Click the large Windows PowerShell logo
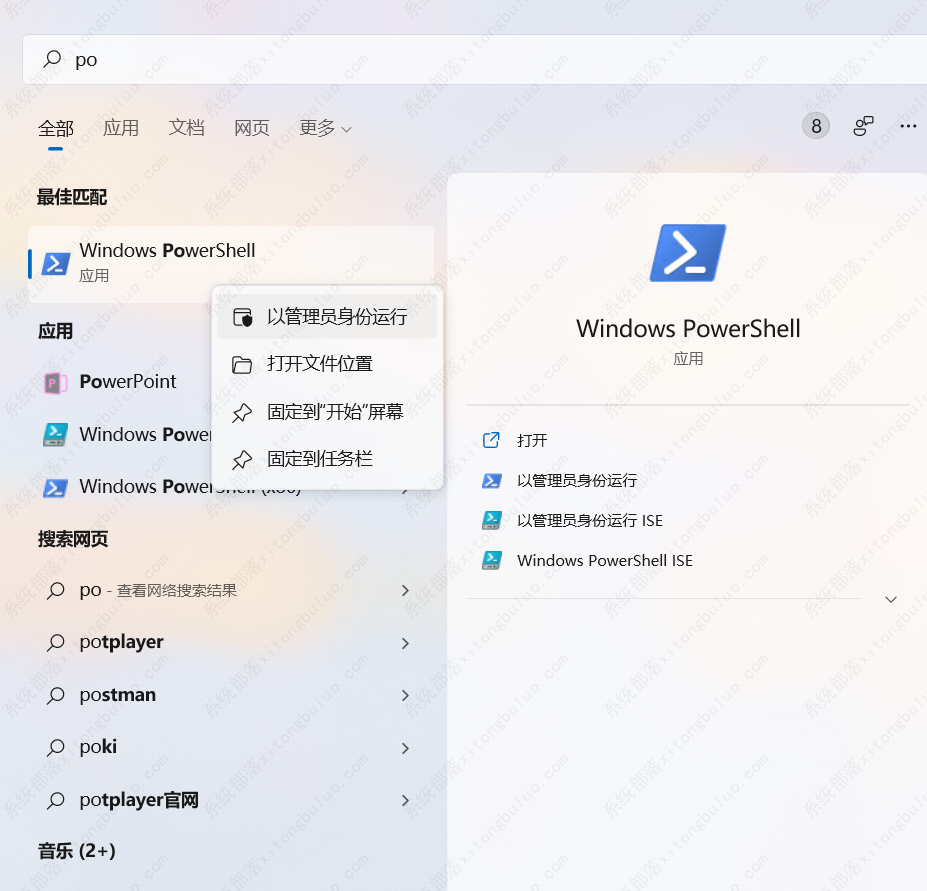 pos(688,252)
